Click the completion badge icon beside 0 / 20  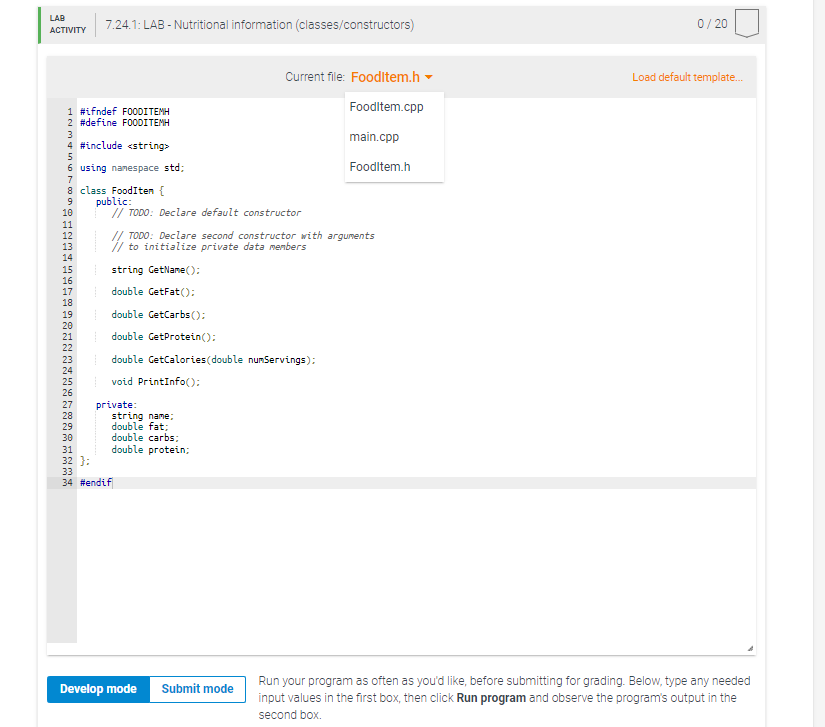[x=746, y=23]
